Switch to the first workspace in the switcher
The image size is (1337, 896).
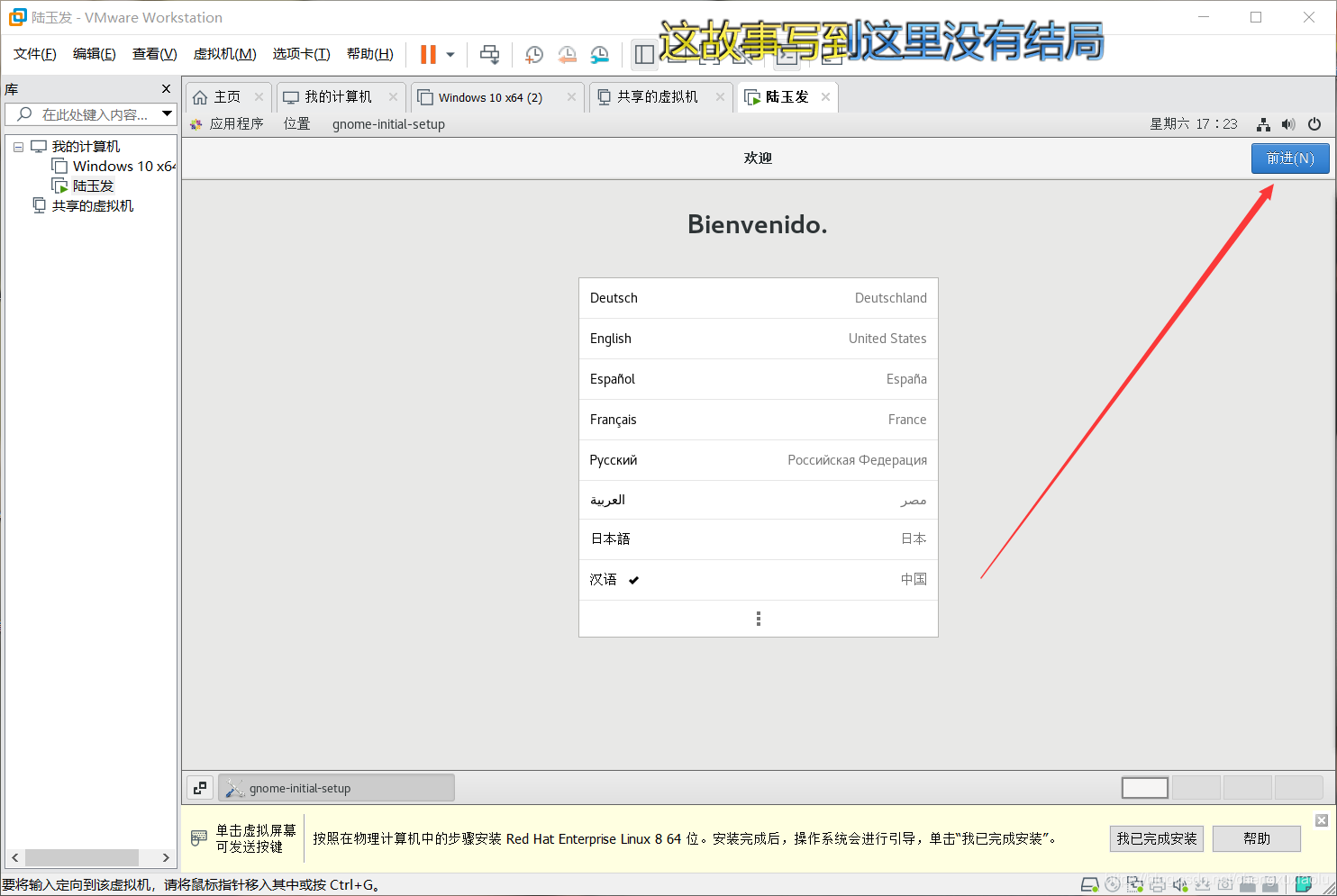click(x=1145, y=788)
